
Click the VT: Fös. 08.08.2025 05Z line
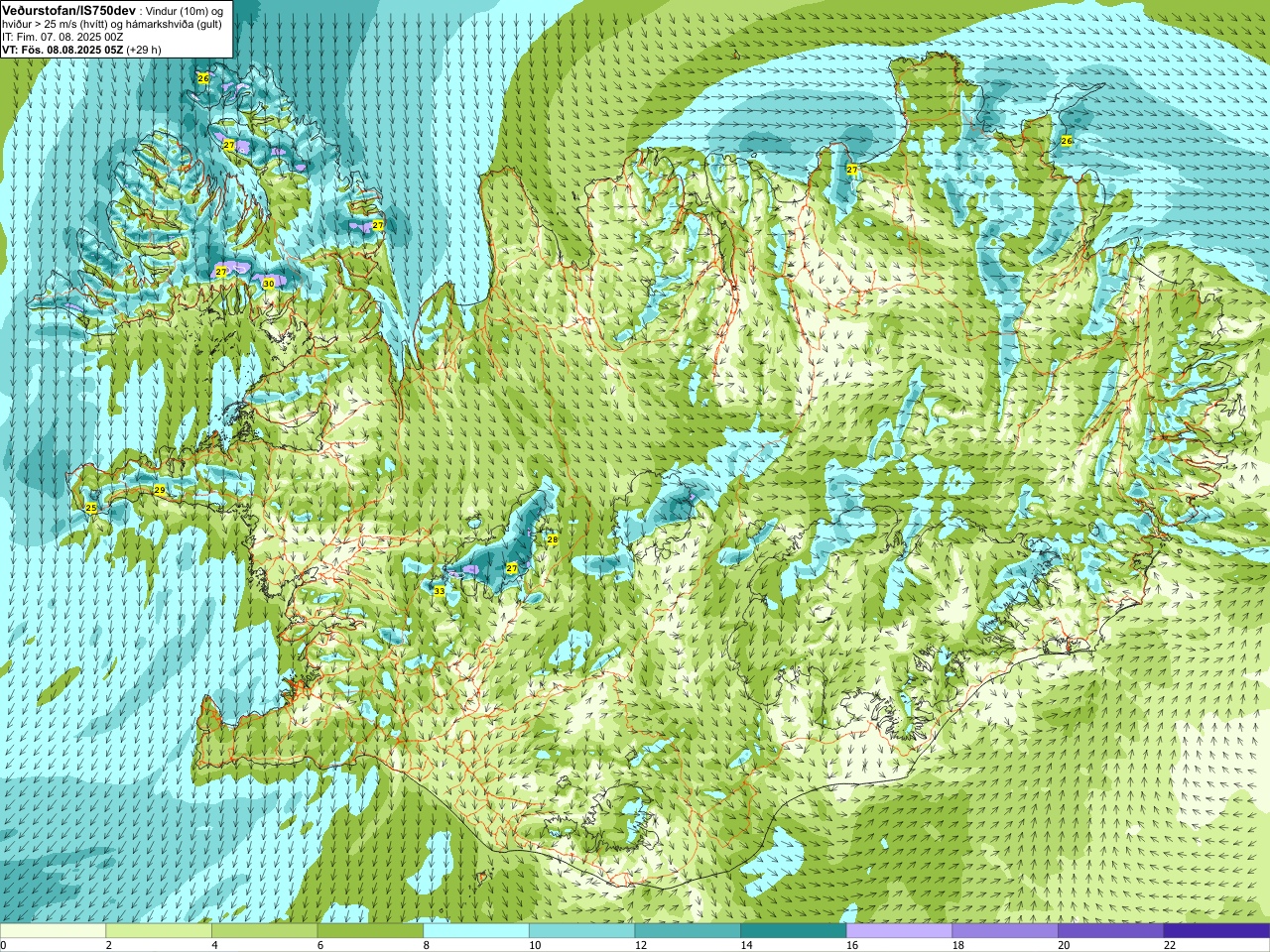[x=63, y=50]
